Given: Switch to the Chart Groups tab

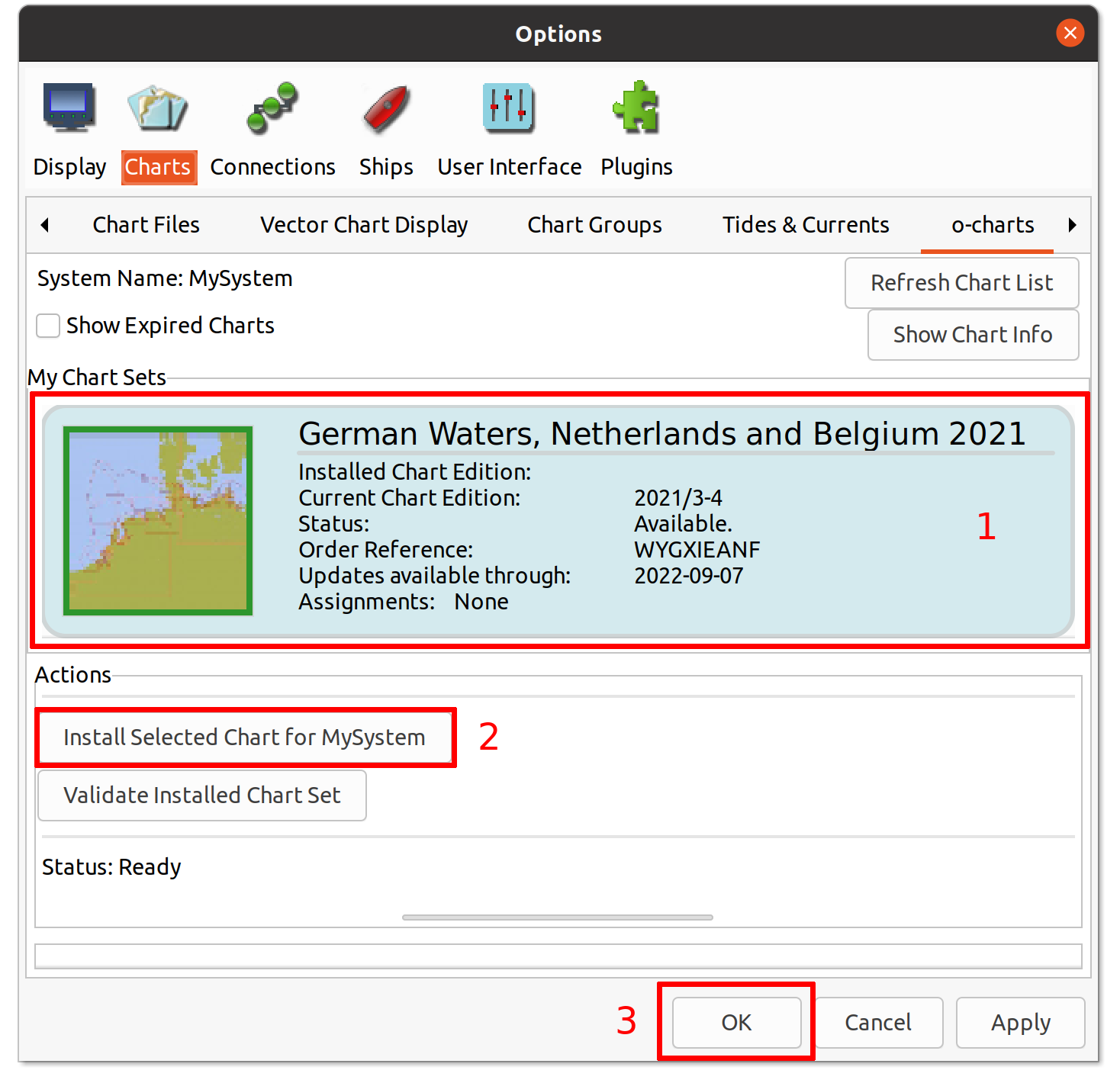Looking at the screenshot, I should click(594, 225).
